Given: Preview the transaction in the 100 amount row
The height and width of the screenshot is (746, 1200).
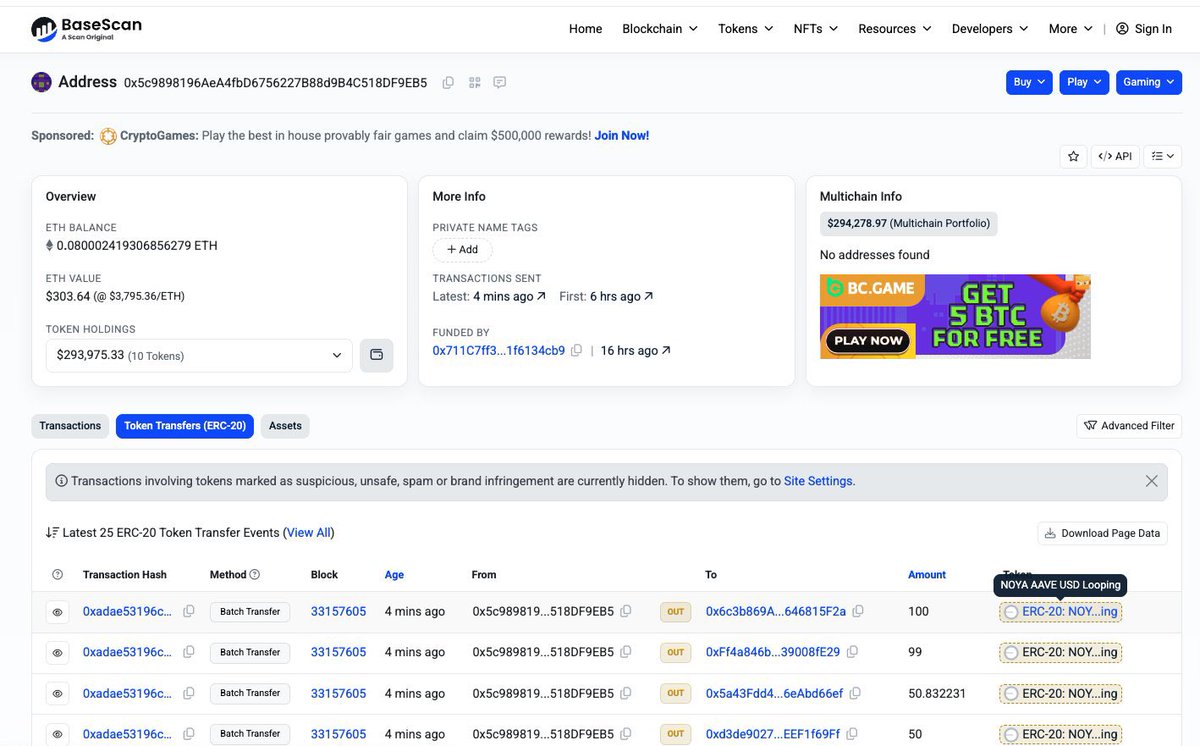Looking at the screenshot, I should [x=58, y=612].
